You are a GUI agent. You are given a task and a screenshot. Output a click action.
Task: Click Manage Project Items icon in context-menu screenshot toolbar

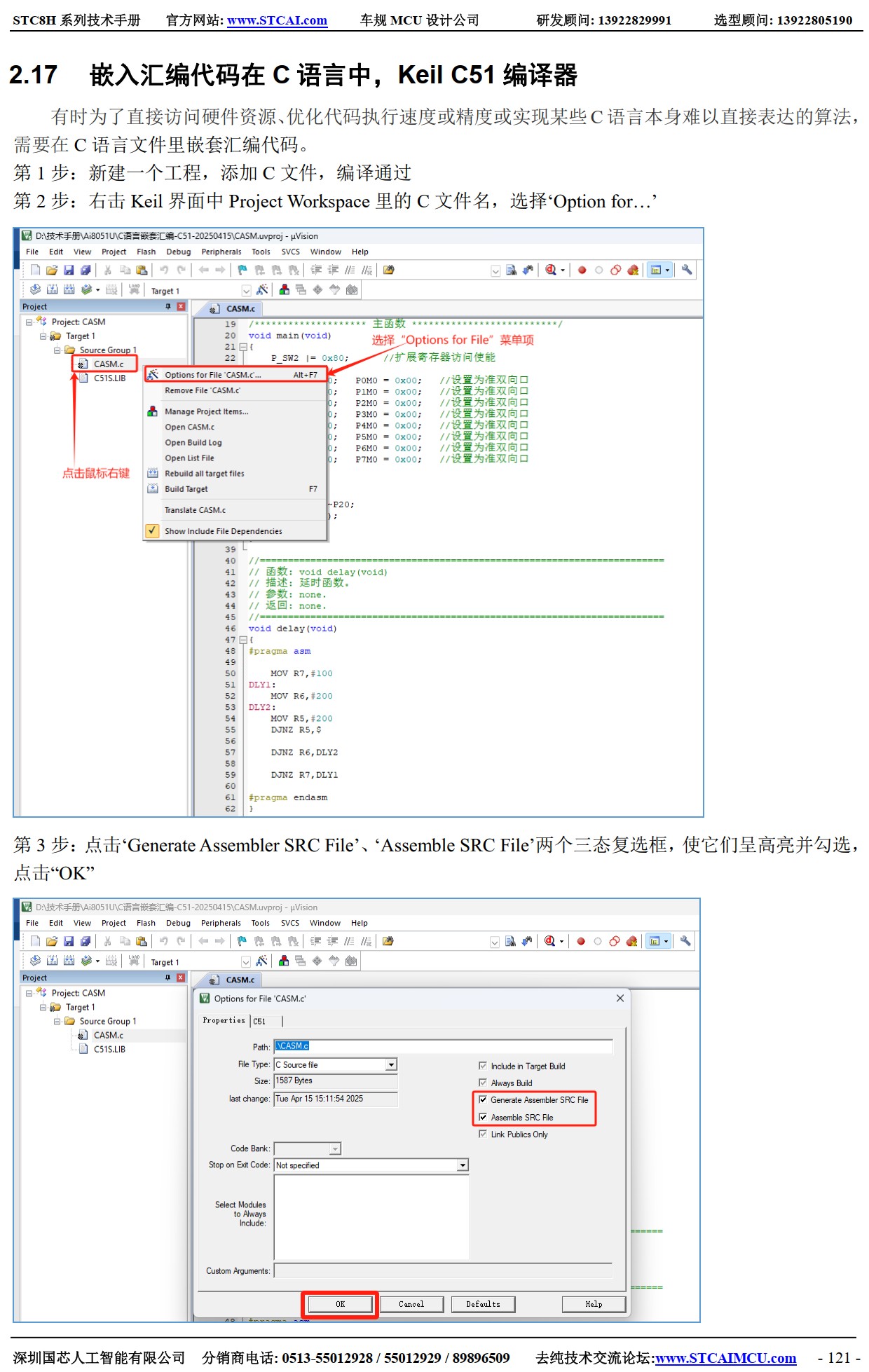(x=285, y=289)
